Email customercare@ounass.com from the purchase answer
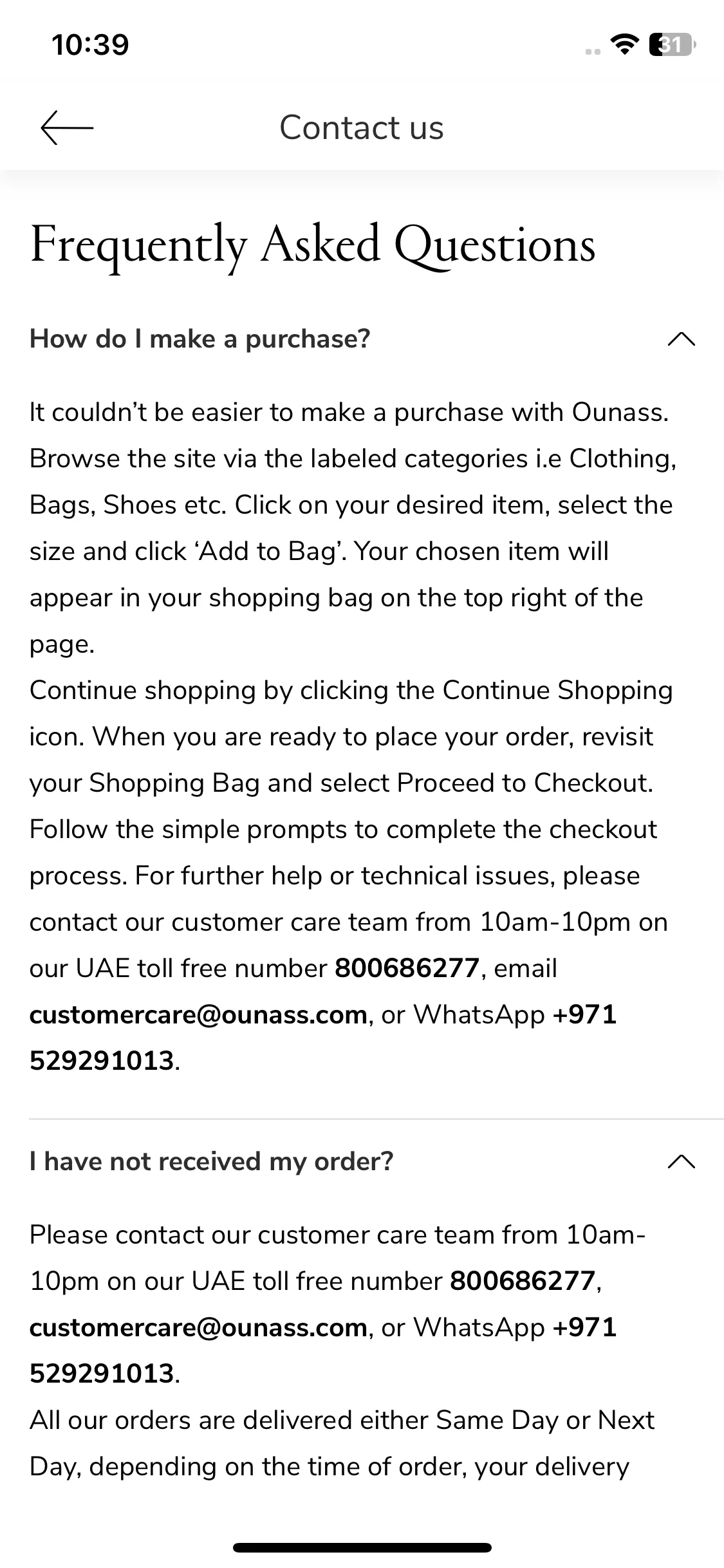This screenshot has height=1568, width=724. [x=198, y=1014]
